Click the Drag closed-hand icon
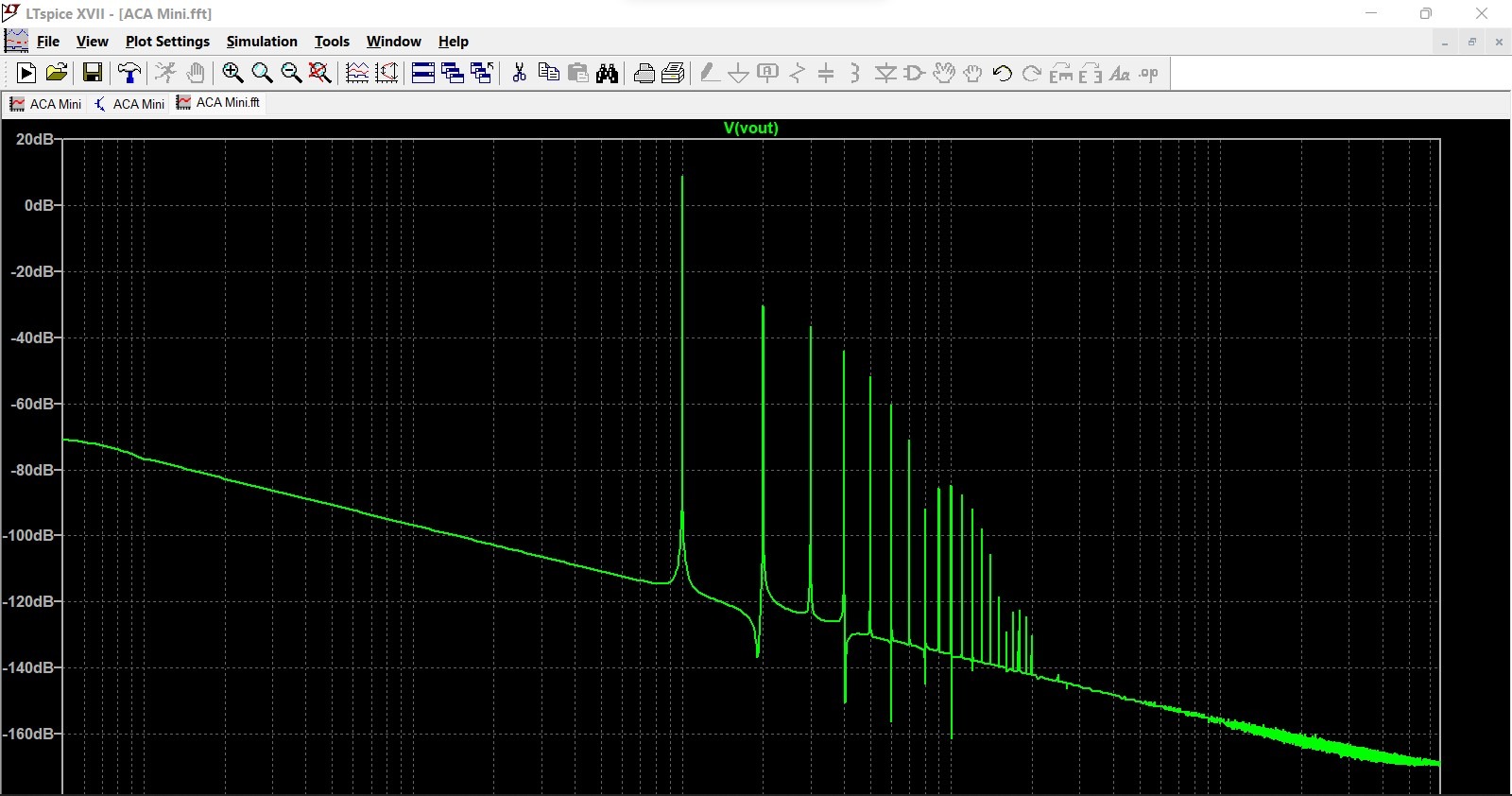The width and height of the screenshot is (1512, 796). [972, 73]
